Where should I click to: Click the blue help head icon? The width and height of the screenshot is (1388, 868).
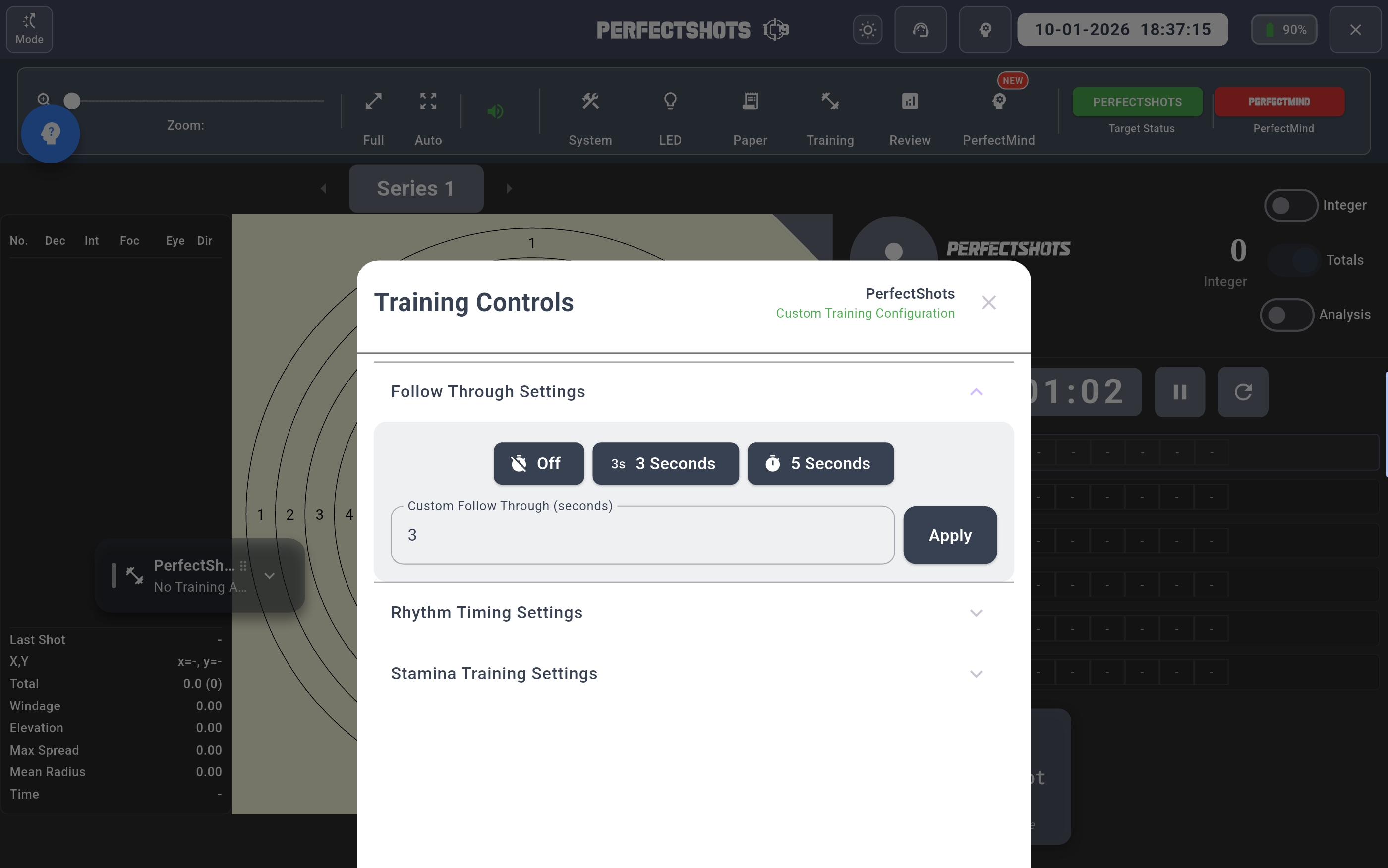[x=51, y=134]
